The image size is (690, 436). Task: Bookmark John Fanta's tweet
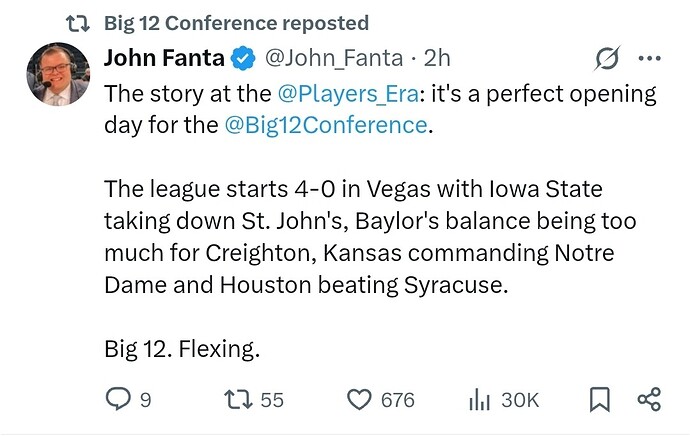[599, 400]
